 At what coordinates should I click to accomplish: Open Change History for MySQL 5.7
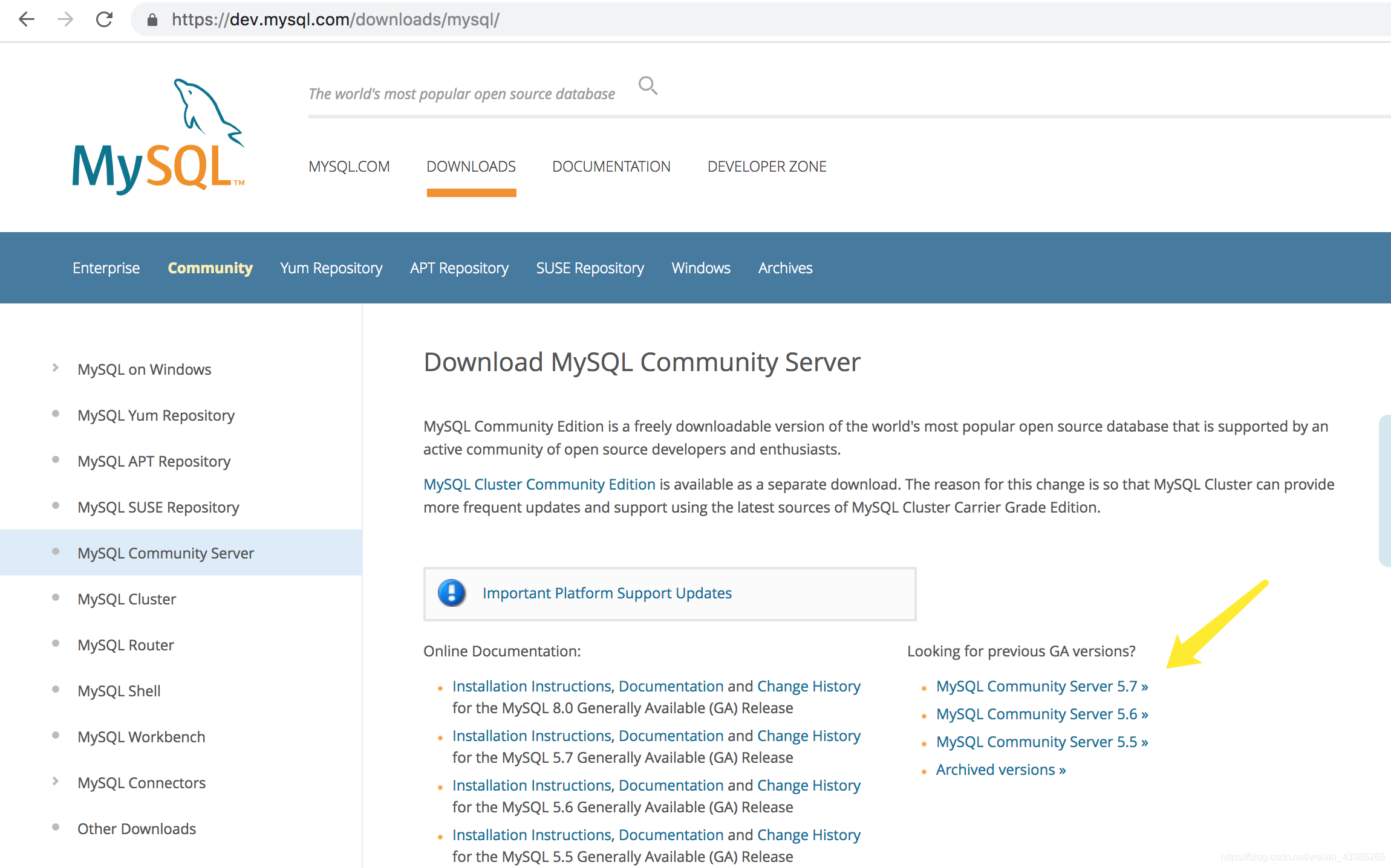809,736
